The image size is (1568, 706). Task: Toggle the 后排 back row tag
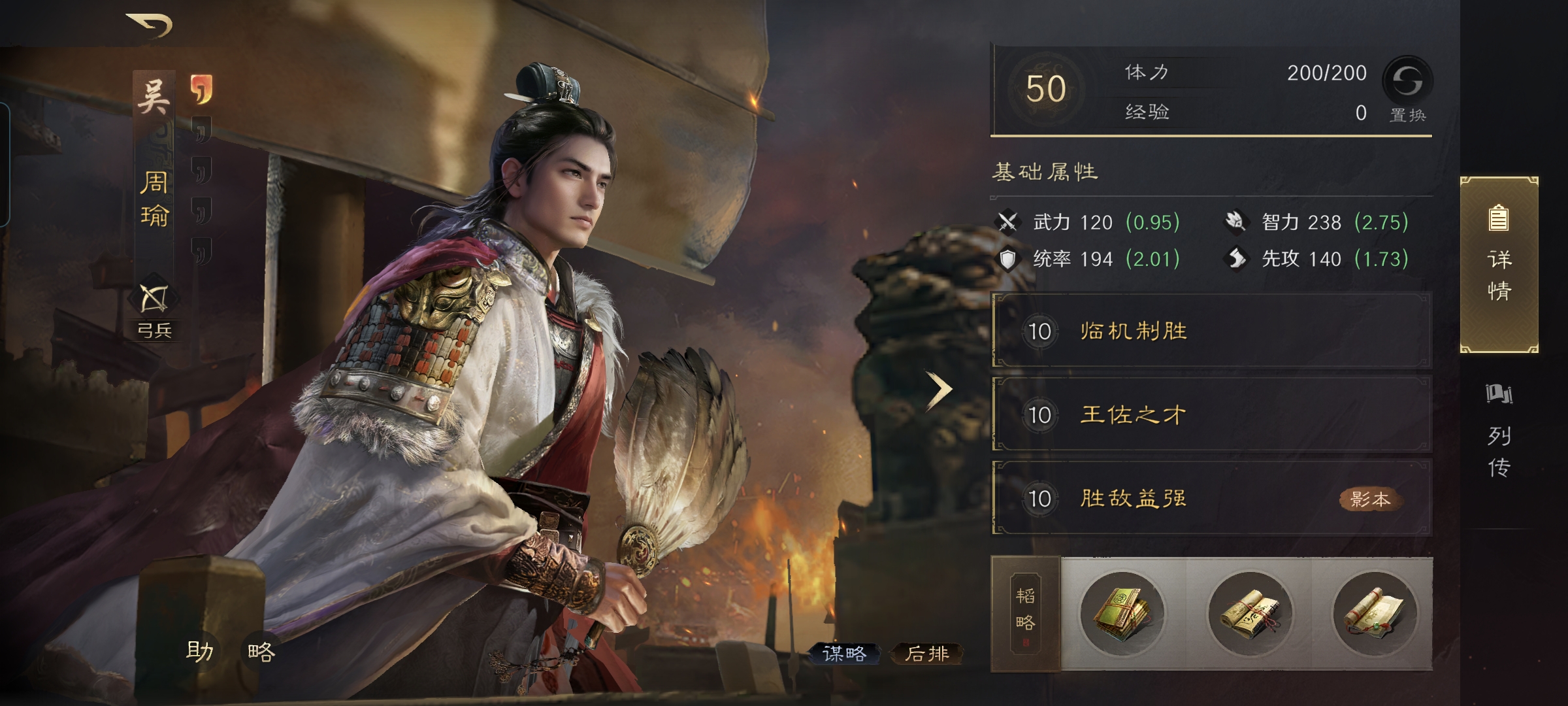click(x=926, y=653)
